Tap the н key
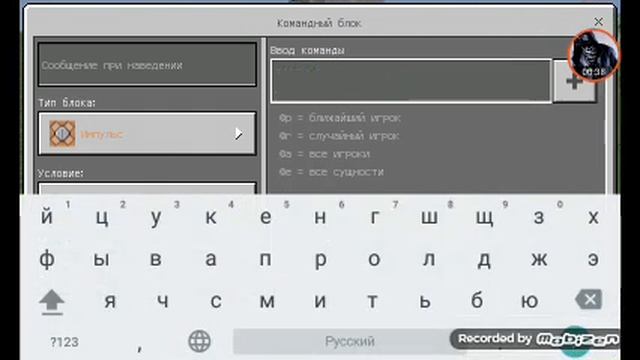 320,216
